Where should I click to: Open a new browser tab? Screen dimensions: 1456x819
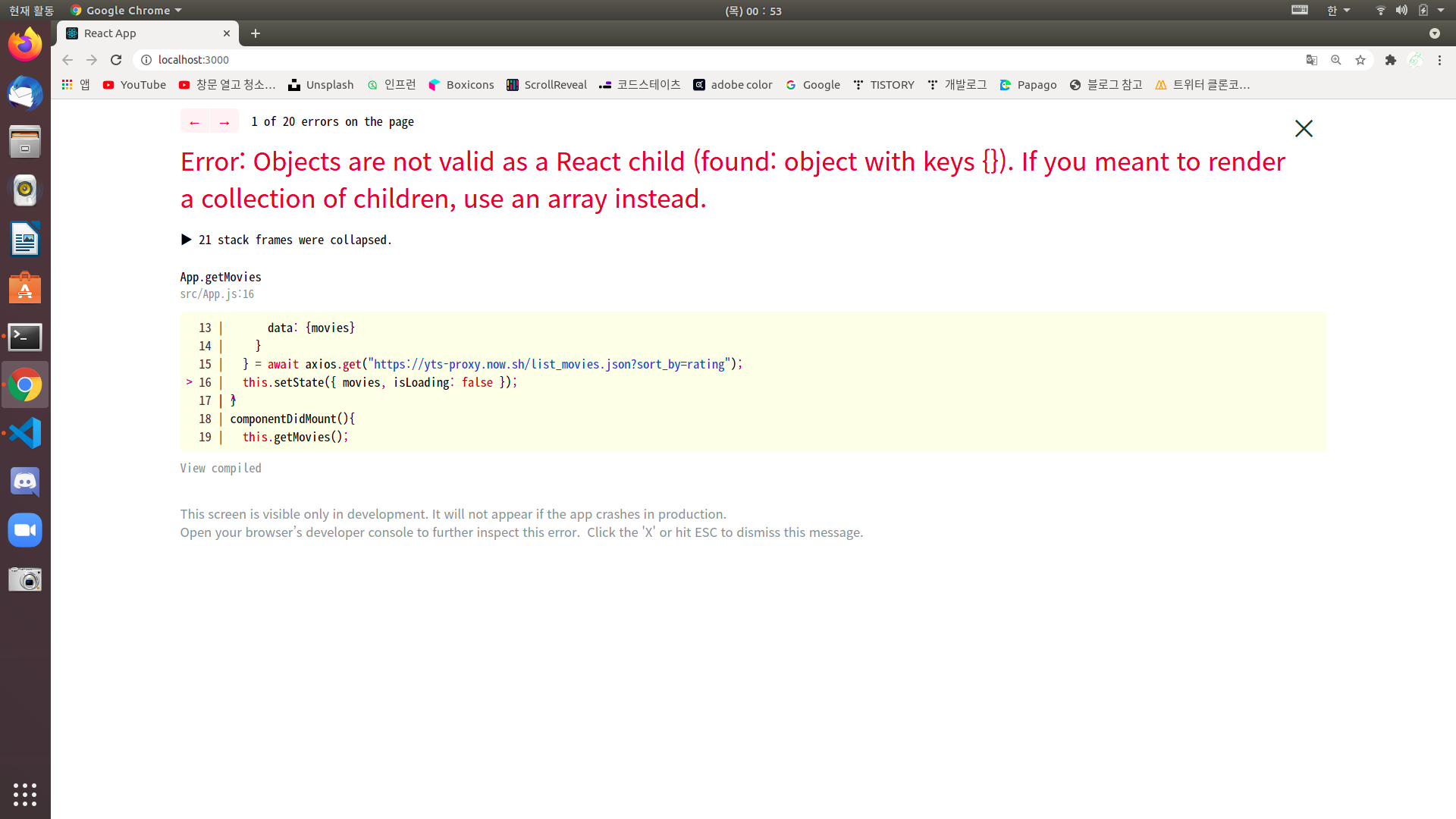(256, 33)
